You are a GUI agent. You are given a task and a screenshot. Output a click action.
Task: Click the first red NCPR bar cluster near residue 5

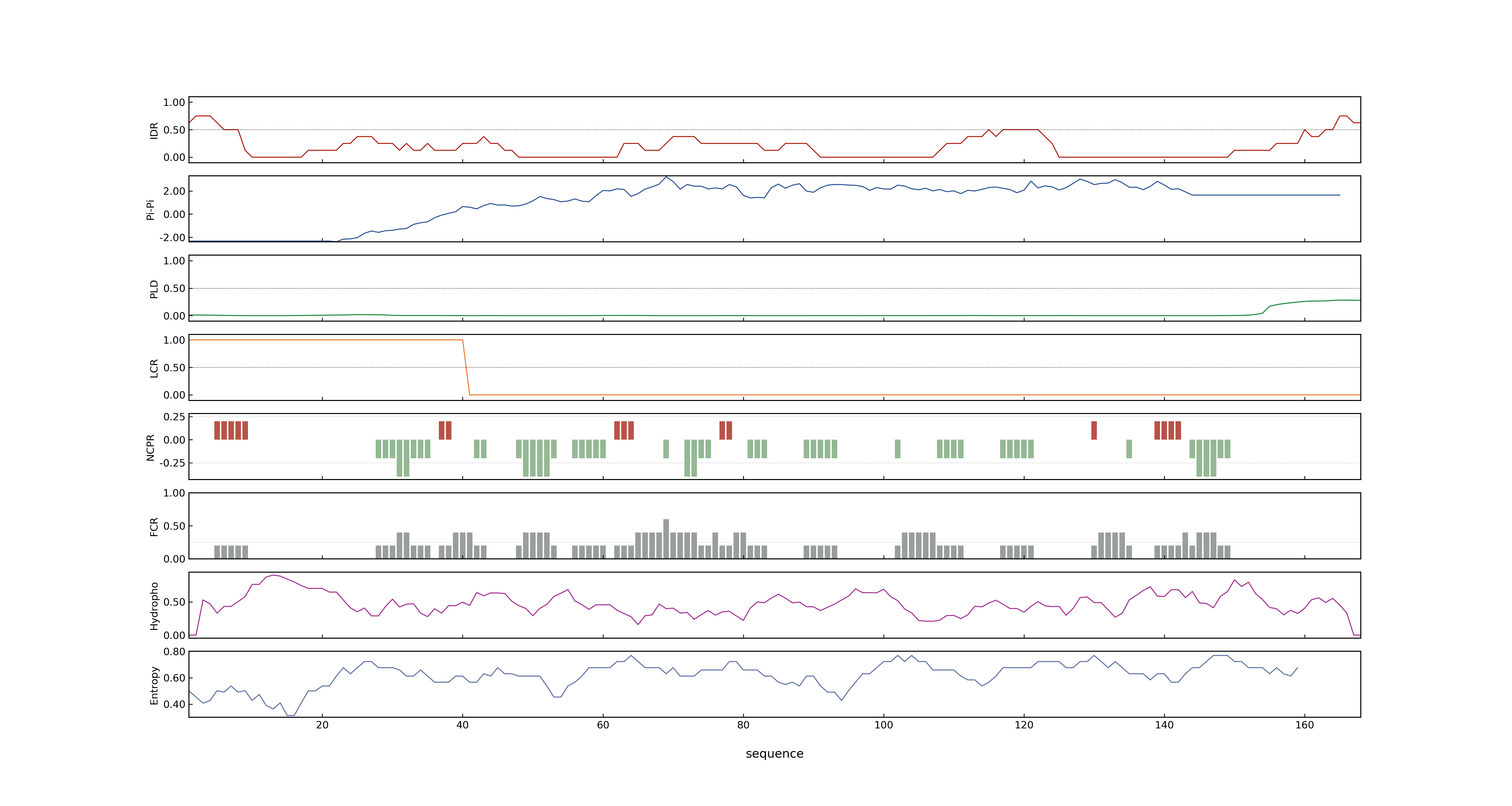coord(231,431)
